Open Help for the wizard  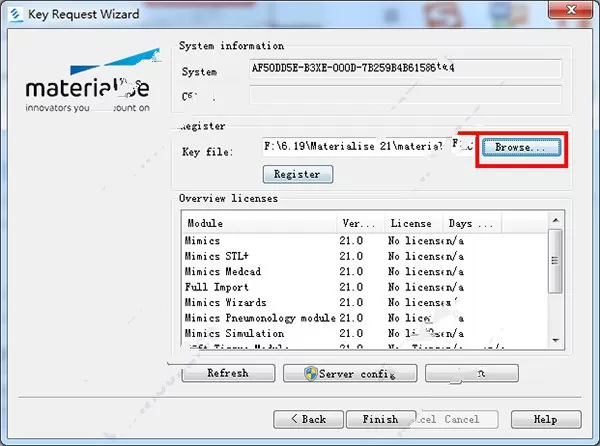pyautogui.click(x=546, y=419)
